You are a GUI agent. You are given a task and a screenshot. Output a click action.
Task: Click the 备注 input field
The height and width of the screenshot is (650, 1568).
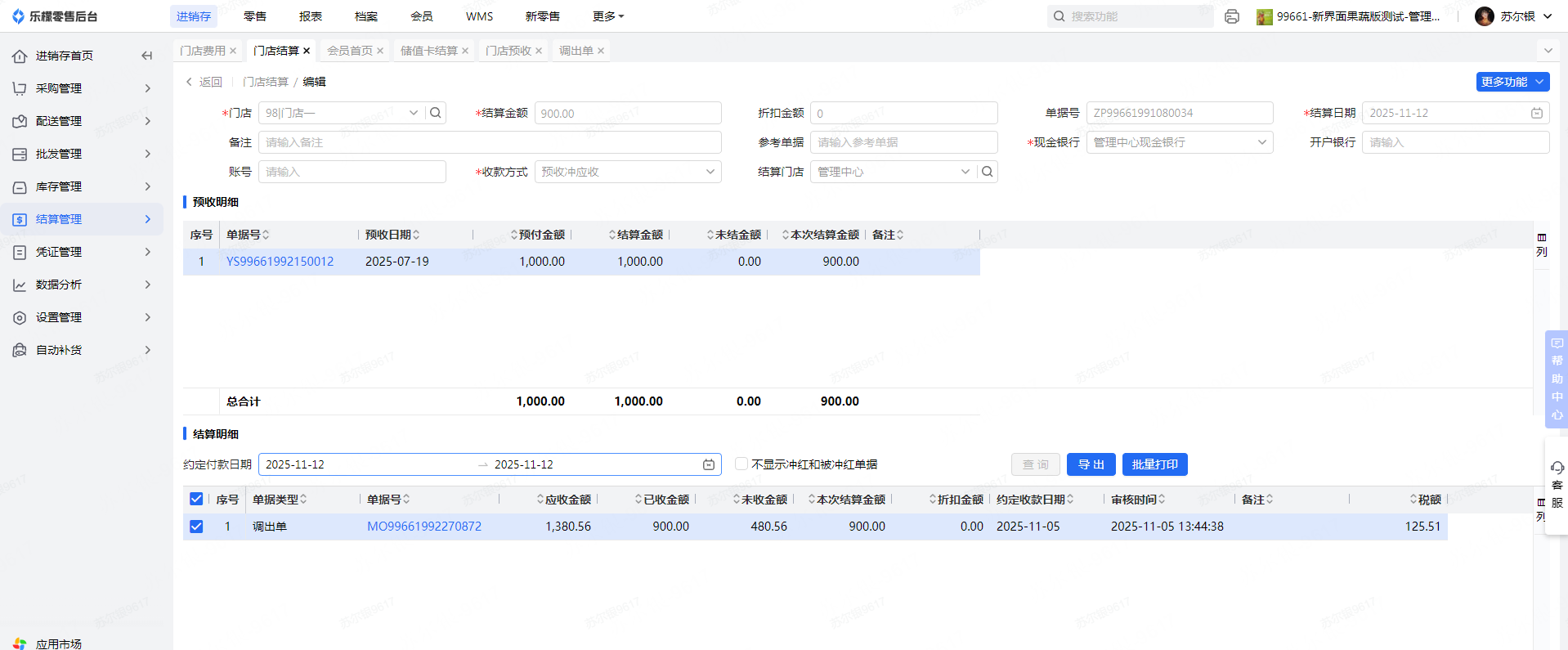(490, 142)
